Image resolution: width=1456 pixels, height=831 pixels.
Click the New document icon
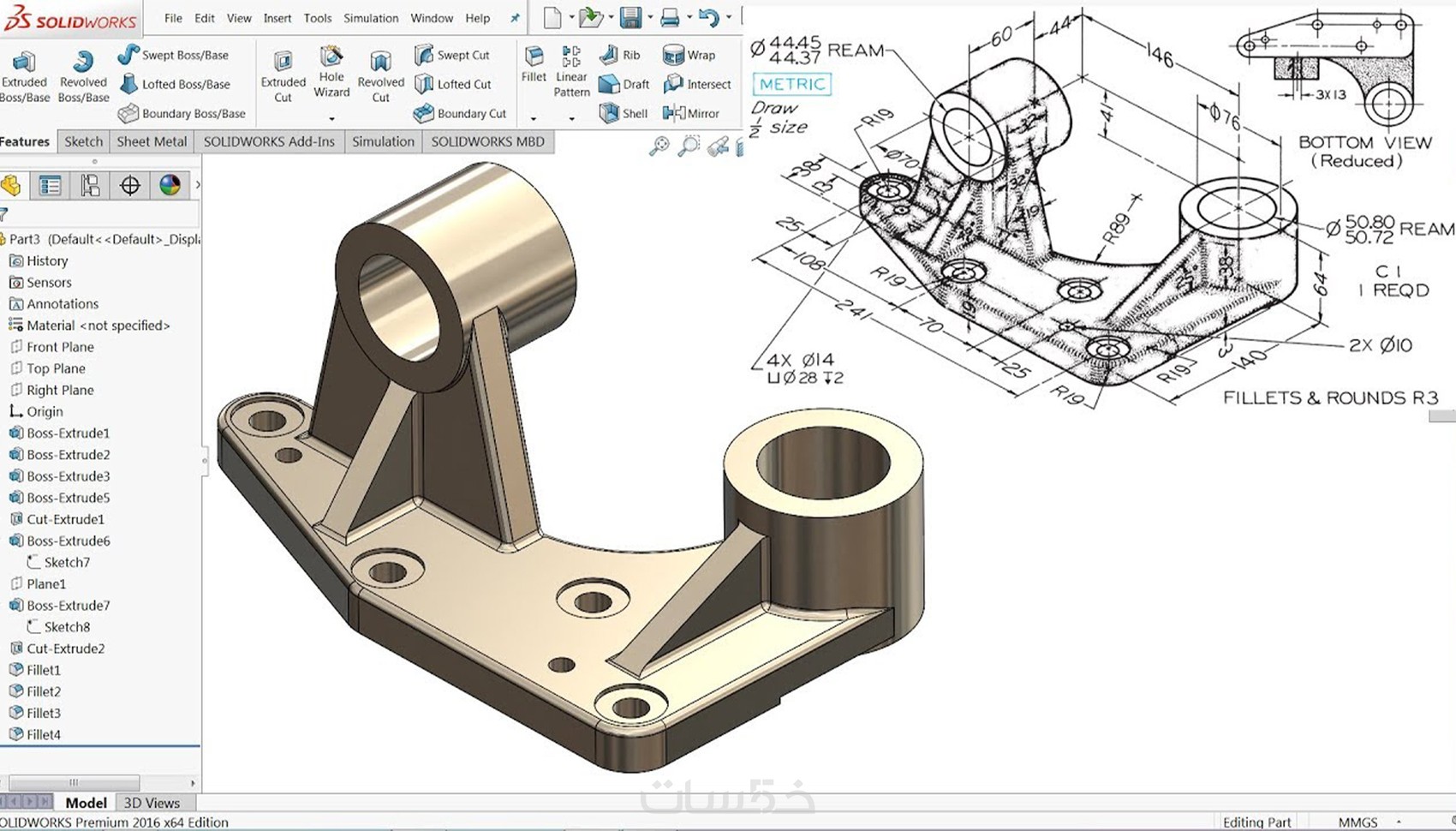point(552,17)
